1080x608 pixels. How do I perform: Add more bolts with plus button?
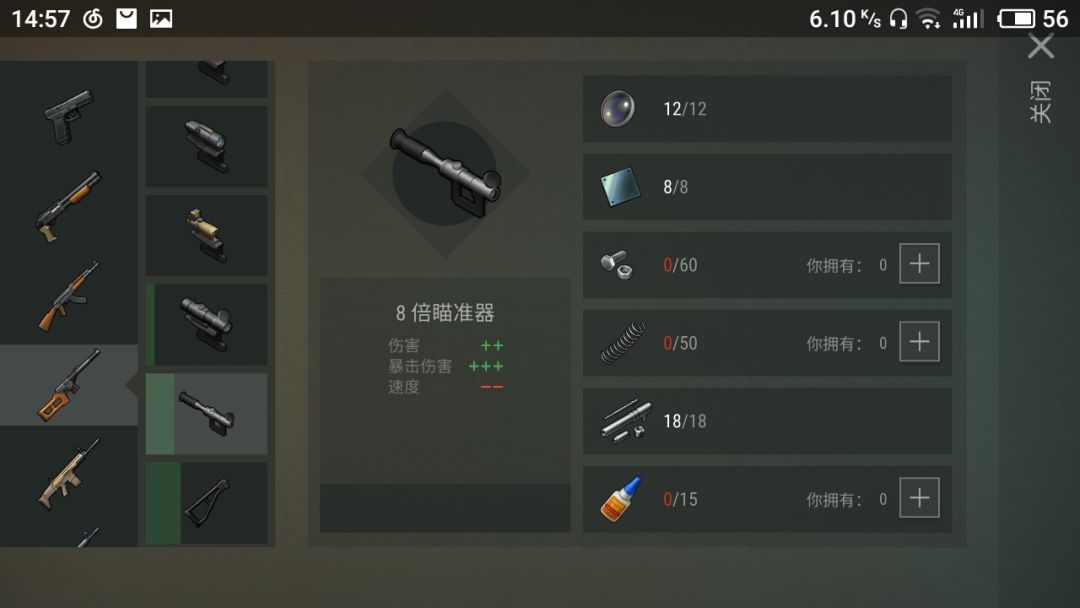pyautogui.click(x=920, y=264)
